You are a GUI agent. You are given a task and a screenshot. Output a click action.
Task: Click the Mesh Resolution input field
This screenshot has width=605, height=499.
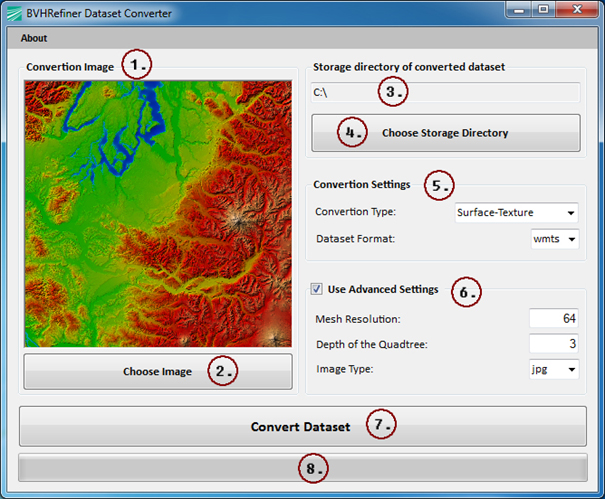coord(554,319)
